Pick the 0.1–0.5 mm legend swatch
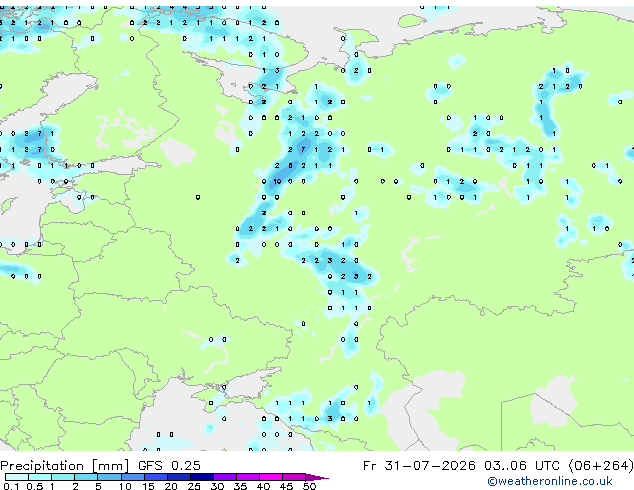Screen dimensions: 634x490 click(x=17, y=477)
